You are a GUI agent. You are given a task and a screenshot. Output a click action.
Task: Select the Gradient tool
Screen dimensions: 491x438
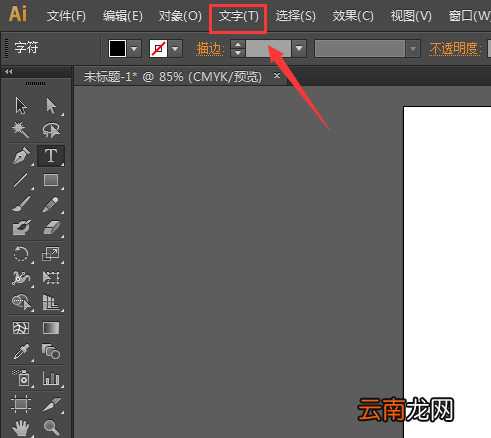51,328
